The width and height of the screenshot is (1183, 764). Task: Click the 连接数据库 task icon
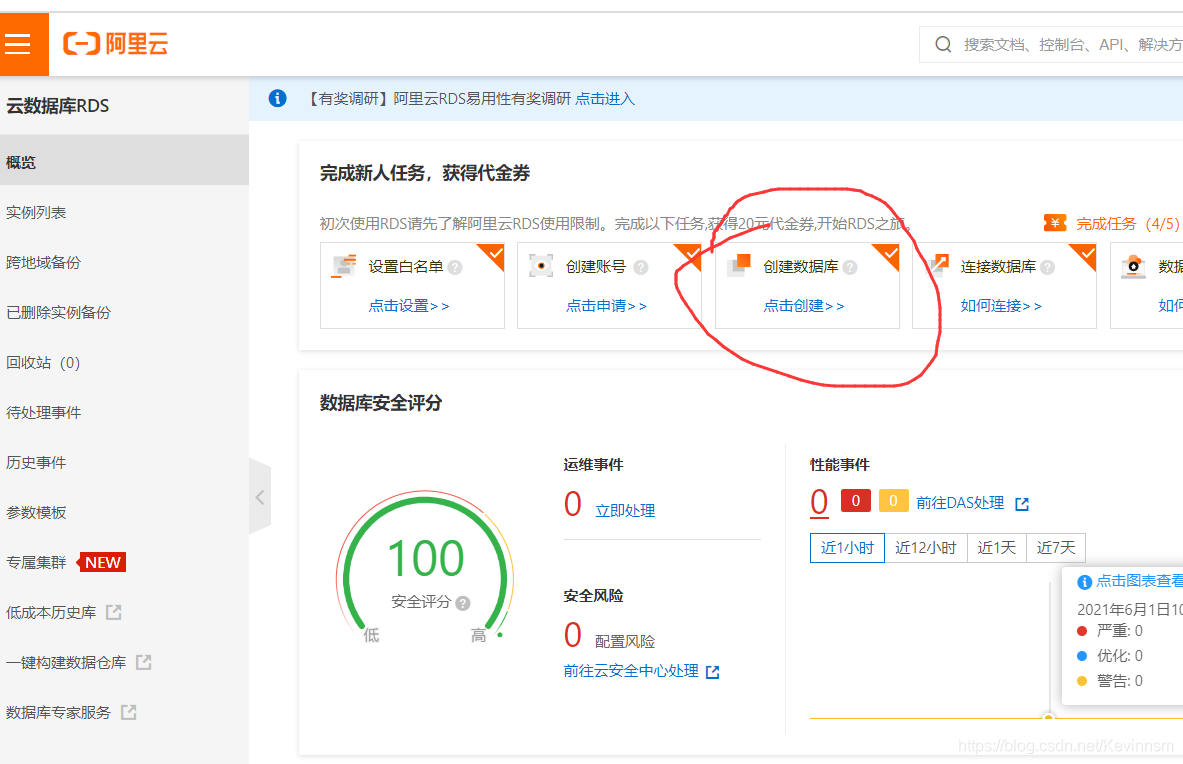pyautogui.click(x=937, y=265)
